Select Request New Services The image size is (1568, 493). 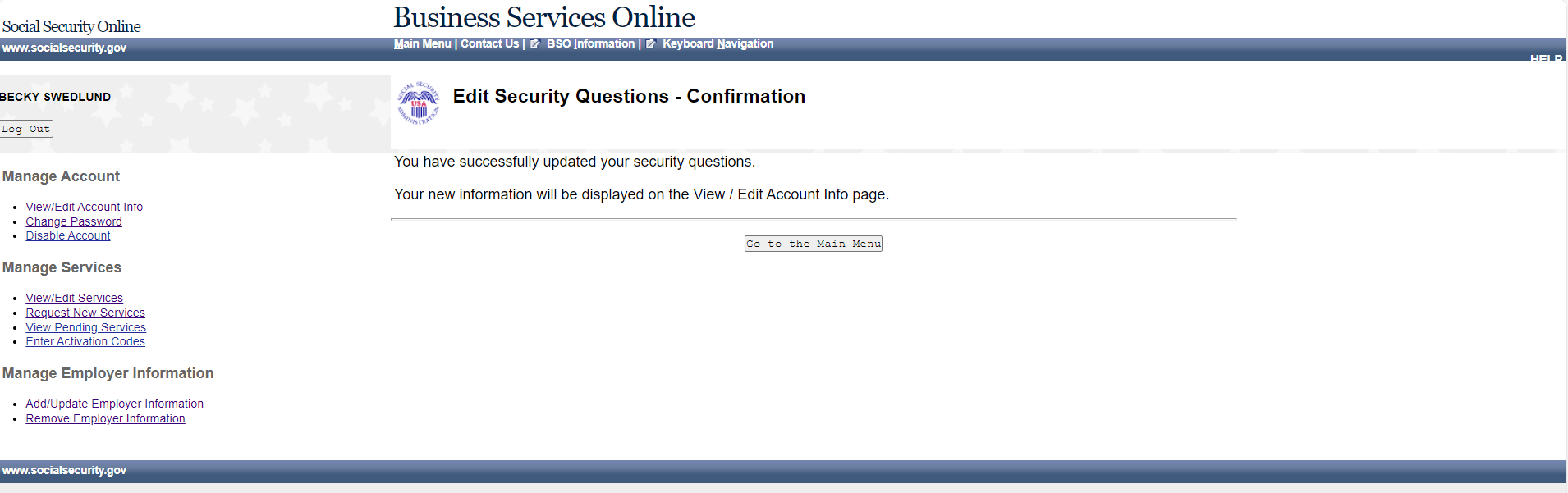(85, 313)
